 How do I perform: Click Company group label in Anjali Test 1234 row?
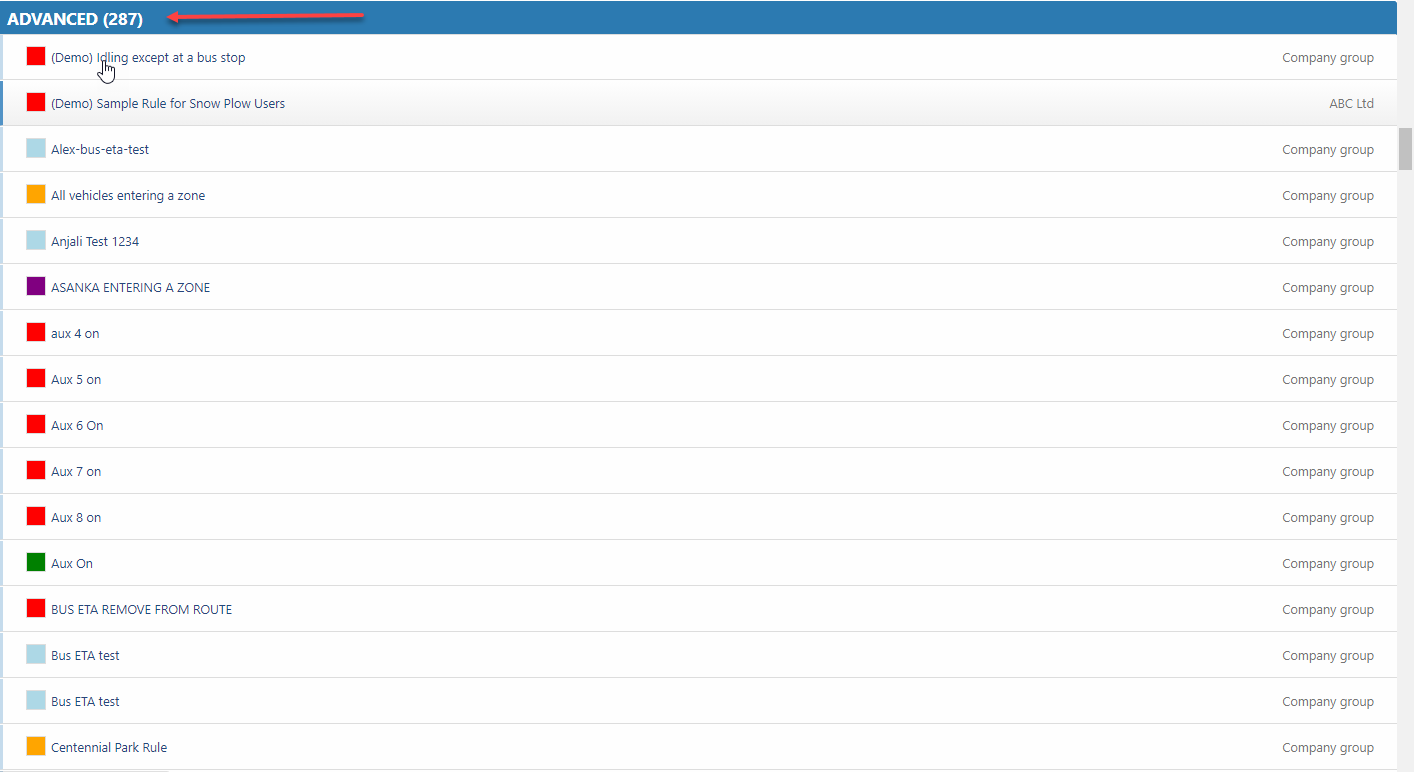click(x=1328, y=242)
